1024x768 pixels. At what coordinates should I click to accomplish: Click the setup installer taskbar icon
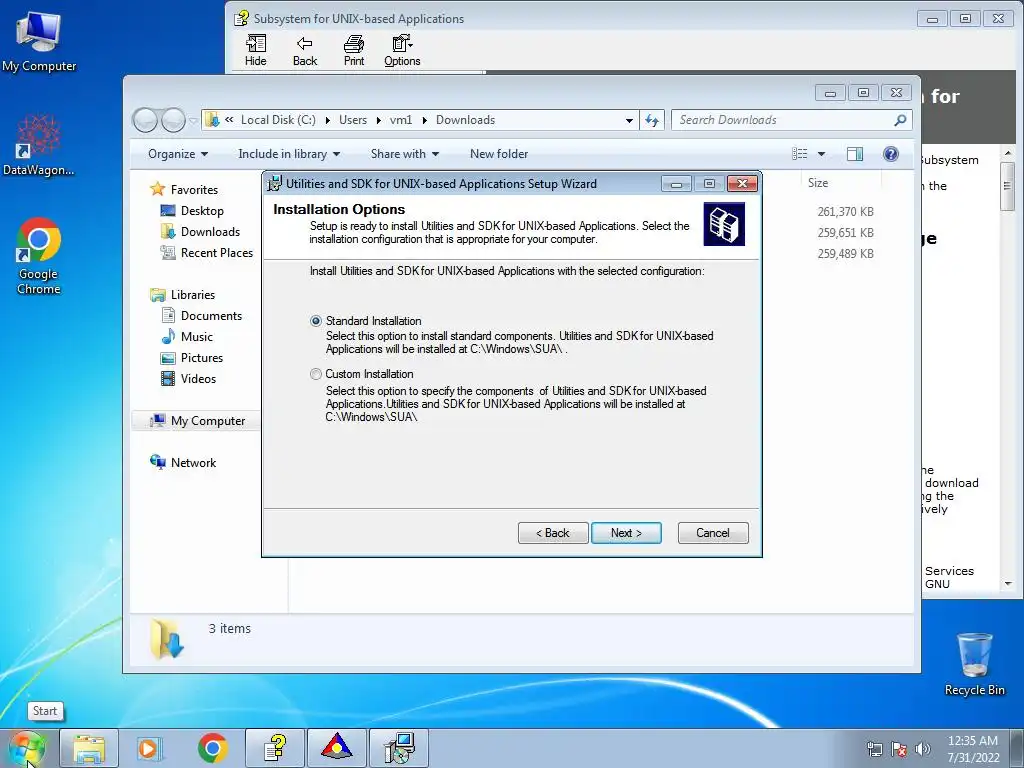pyautogui.click(x=399, y=748)
